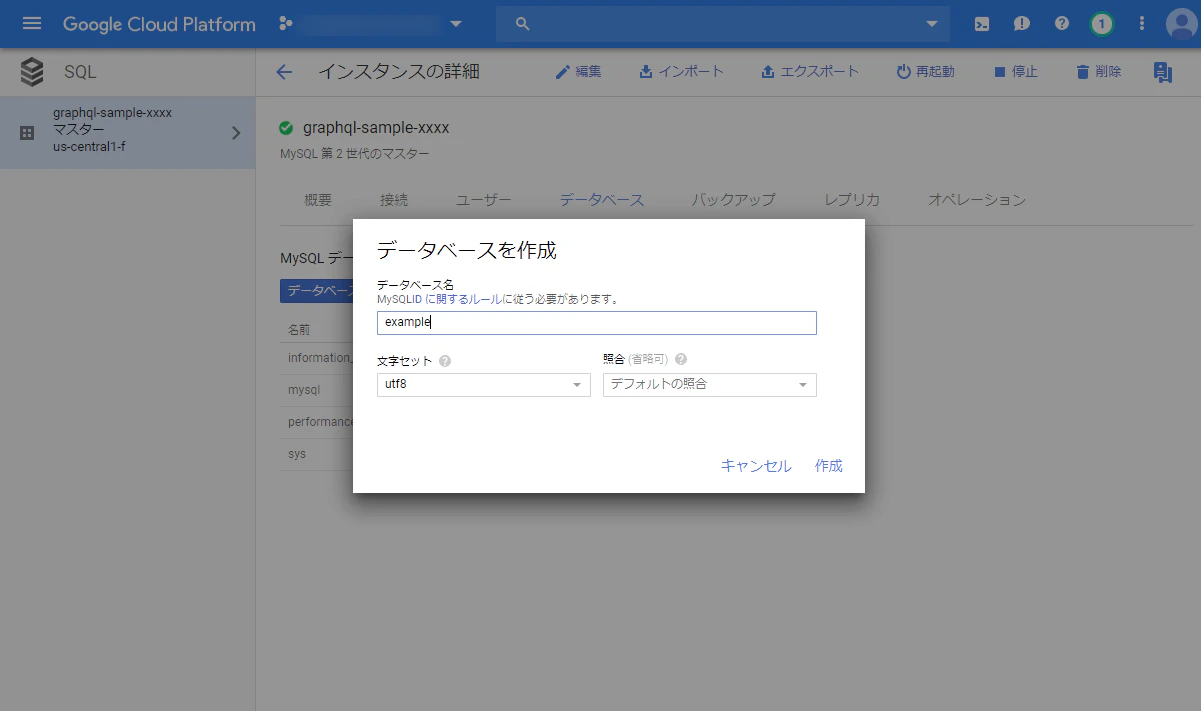Click the green status check icon
The width and height of the screenshot is (1201, 711).
coord(287,128)
